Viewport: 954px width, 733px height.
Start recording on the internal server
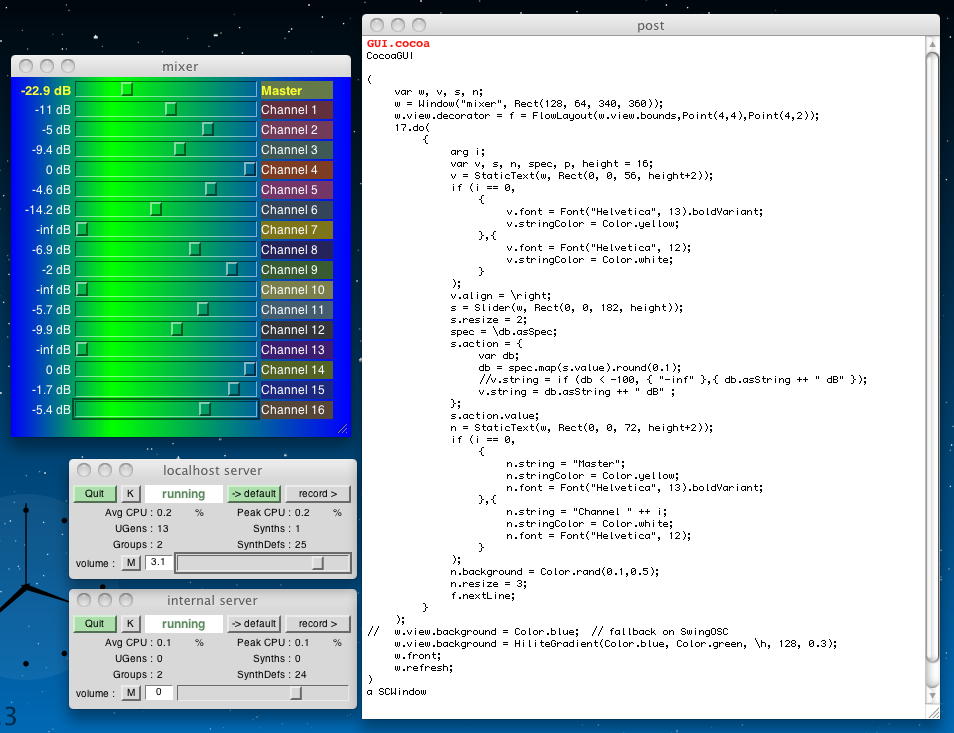pos(318,624)
